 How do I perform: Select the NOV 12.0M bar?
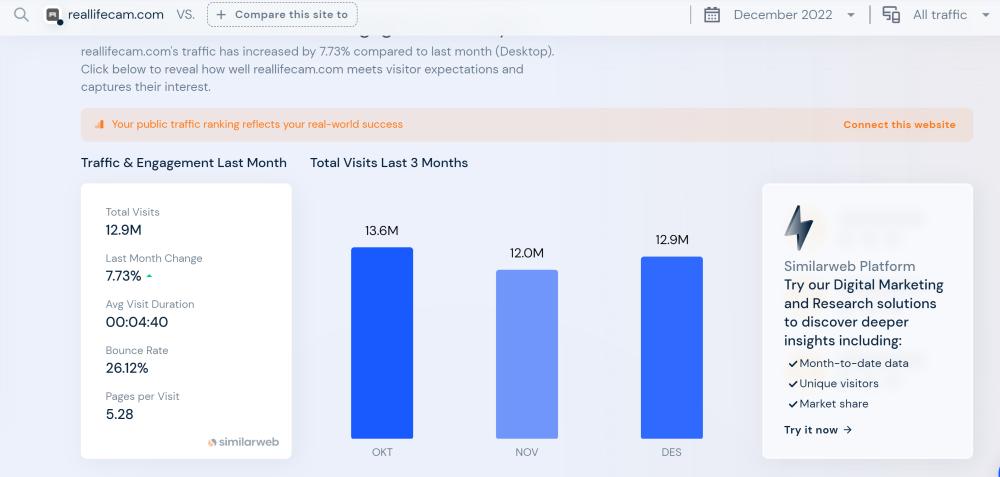pos(527,354)
